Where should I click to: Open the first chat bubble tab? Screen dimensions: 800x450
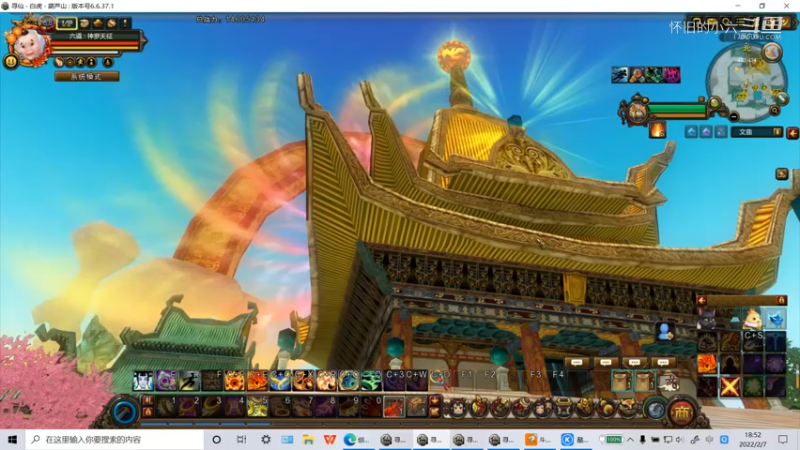(577, 363)
